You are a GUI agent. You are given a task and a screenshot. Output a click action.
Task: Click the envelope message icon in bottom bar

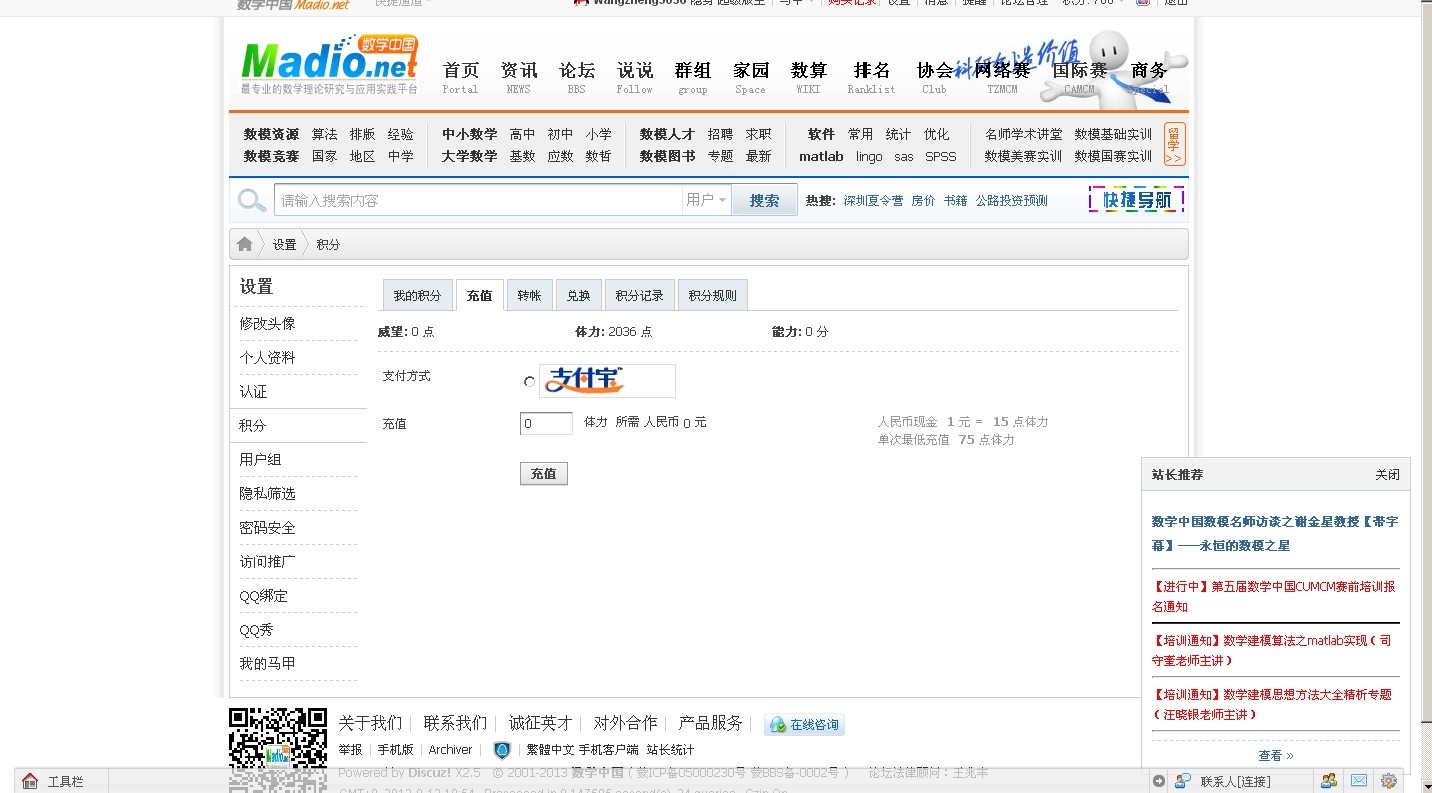tap(1359, 781)
